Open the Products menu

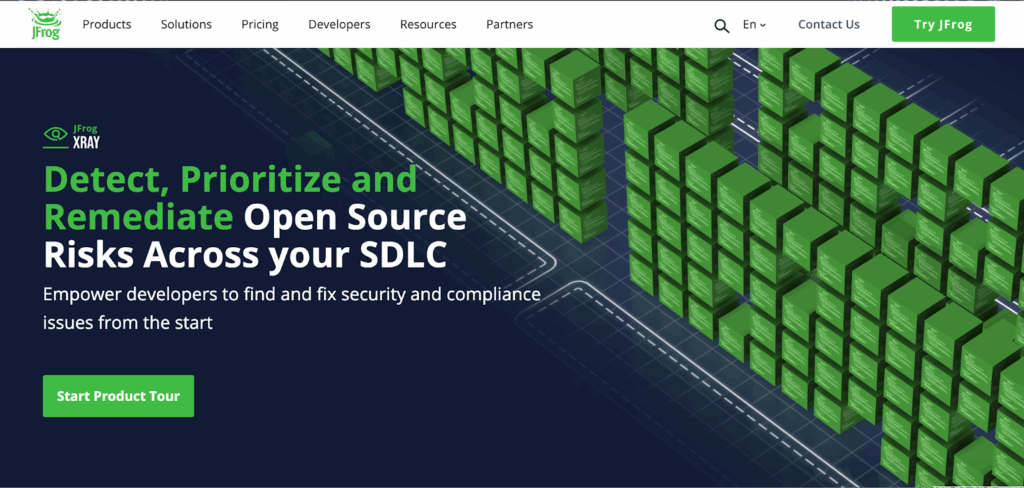coord(106,24)
